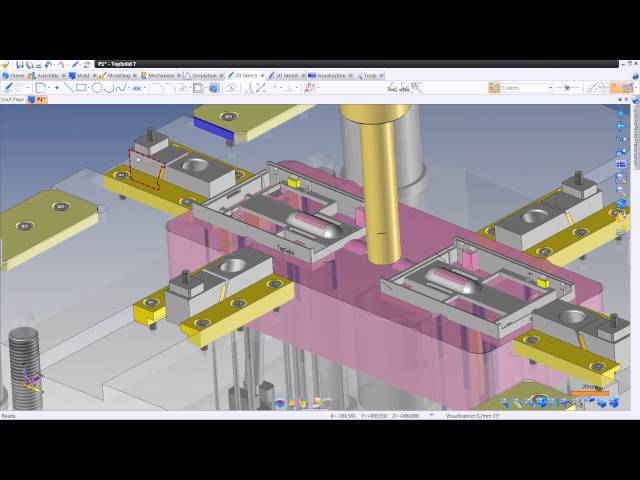This screenshot has height=480, width=640.
Task: Go to the Start Page tab
Action: coord(12,100)
